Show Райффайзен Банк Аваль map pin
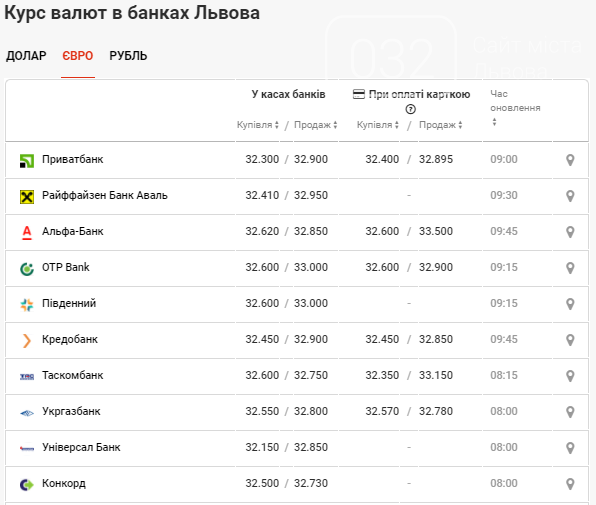 tap(570, 196)
